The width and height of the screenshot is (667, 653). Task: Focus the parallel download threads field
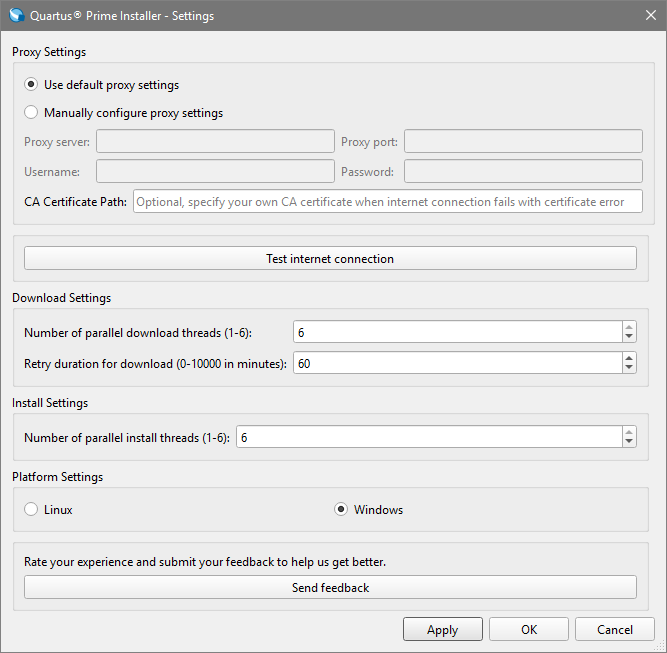457,332
